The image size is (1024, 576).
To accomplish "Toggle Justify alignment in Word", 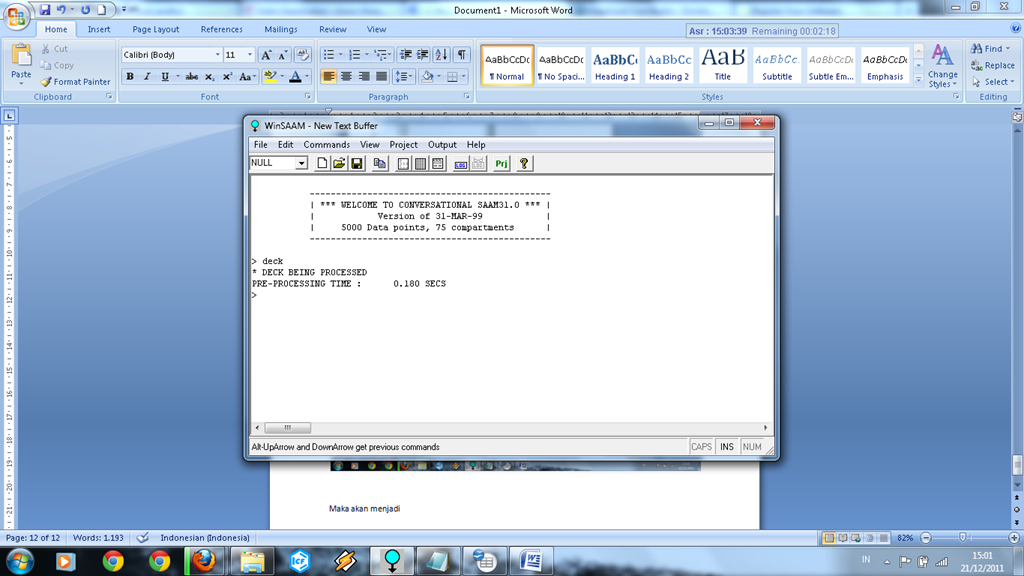I will pyautogui.click(x=381, y=76).
